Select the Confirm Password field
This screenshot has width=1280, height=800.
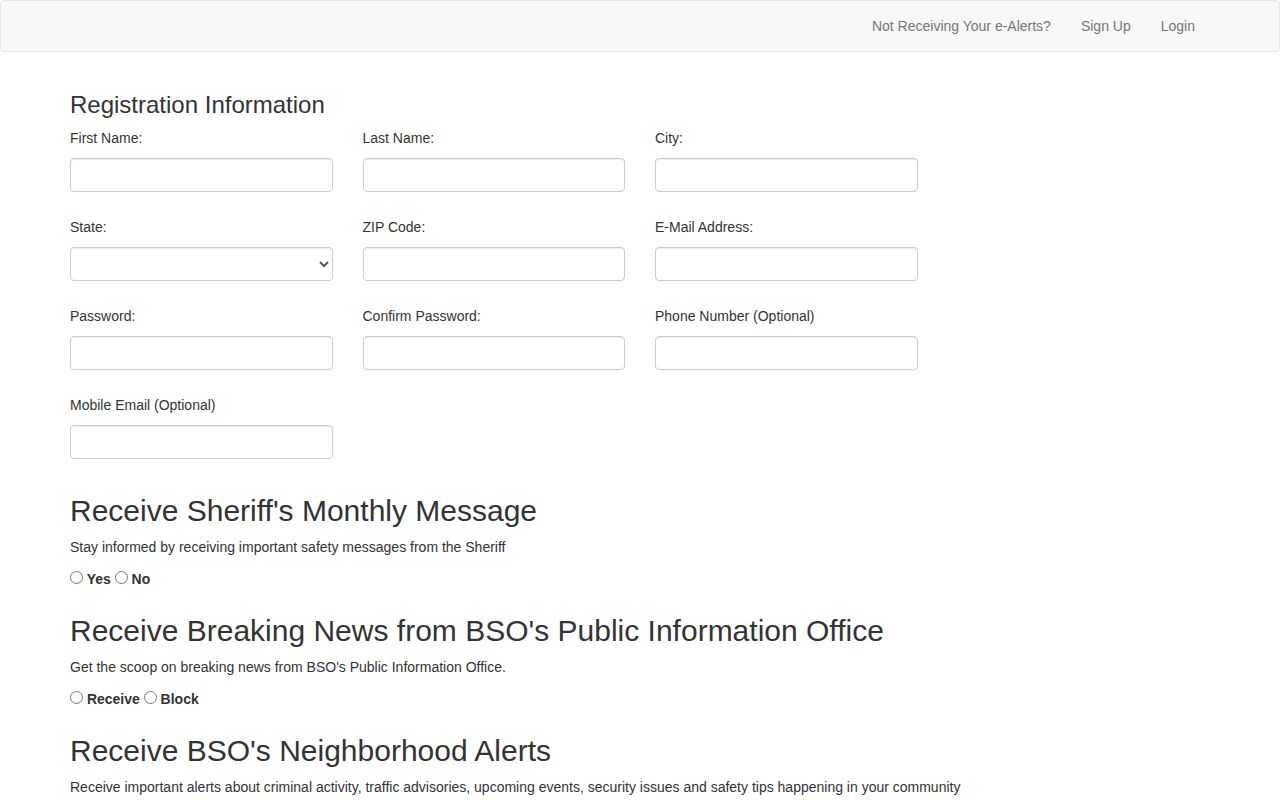pyautogui.click(x=494, y=353)
